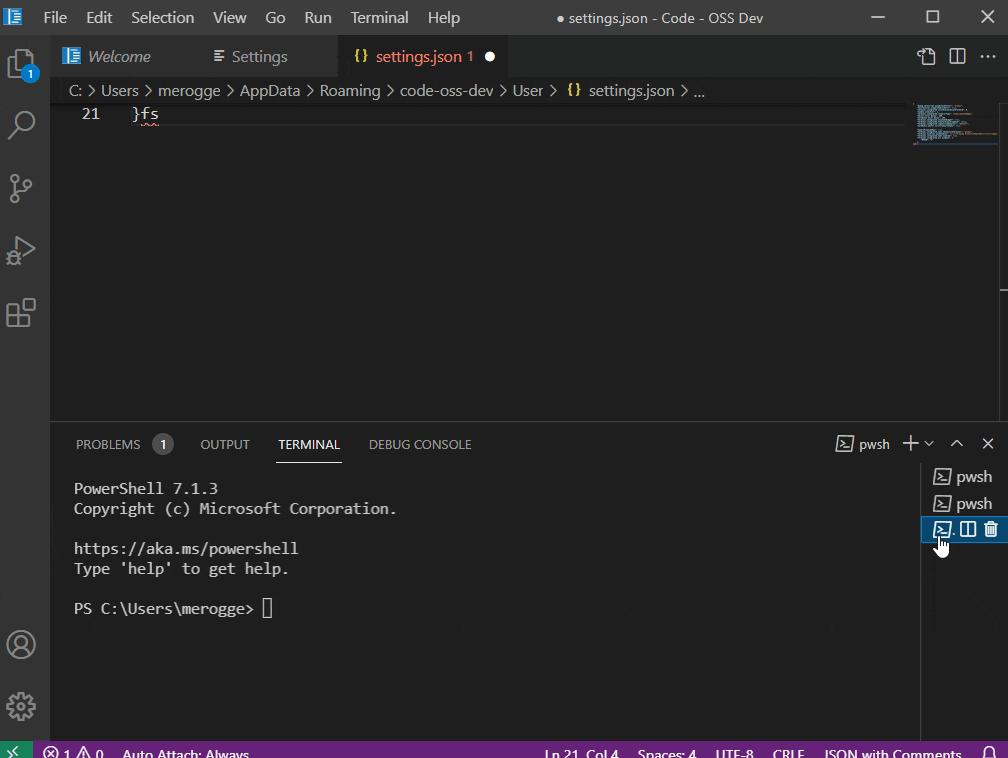Close the terminal panel

click(x=988, y=444)
